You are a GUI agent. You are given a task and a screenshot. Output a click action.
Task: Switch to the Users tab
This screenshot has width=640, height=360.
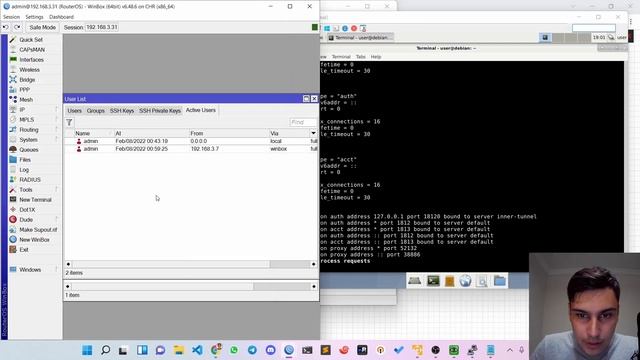point(74,111)
